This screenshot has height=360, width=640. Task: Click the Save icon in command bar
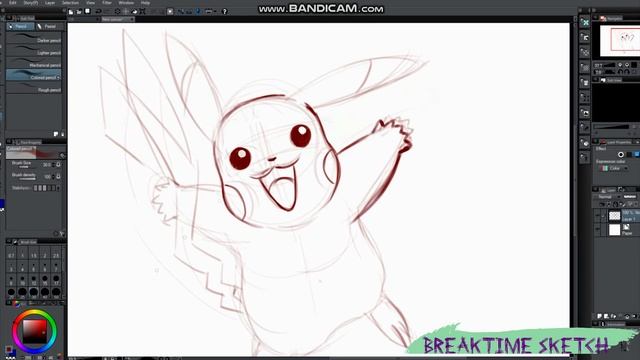(87, 11)
